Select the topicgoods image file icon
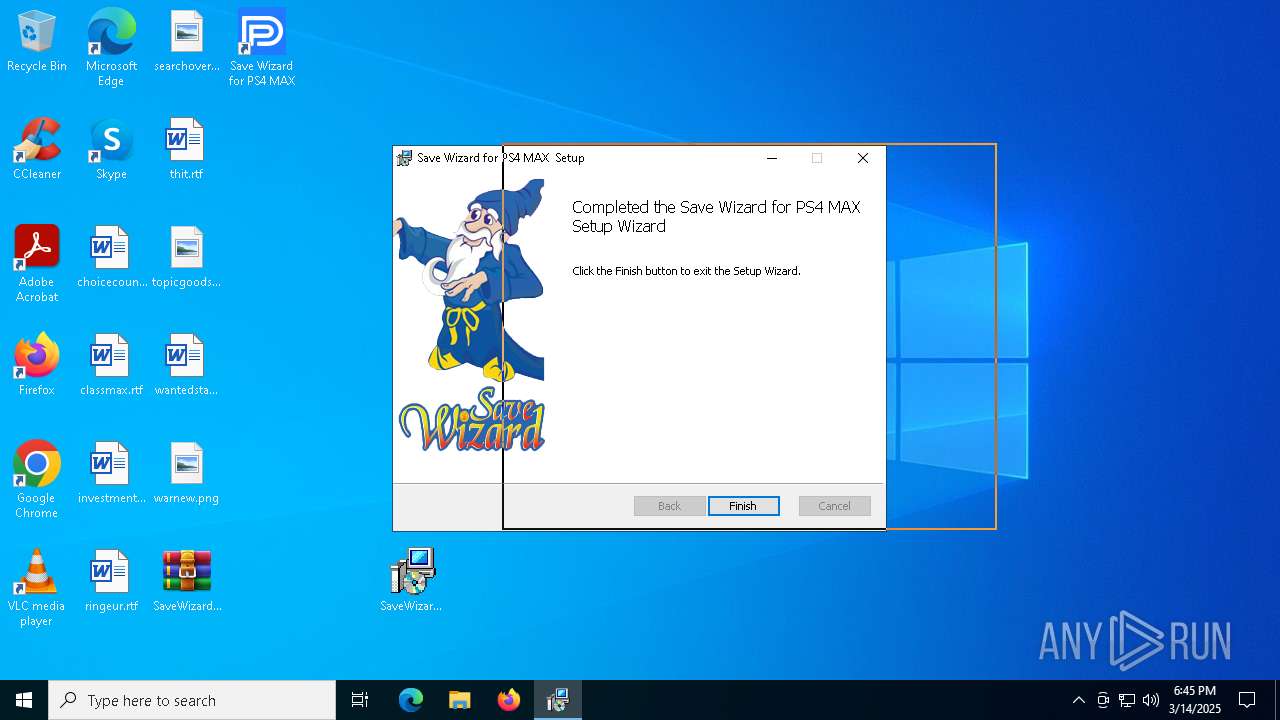This screenshot has width=1280, height=720. (186, 257)
